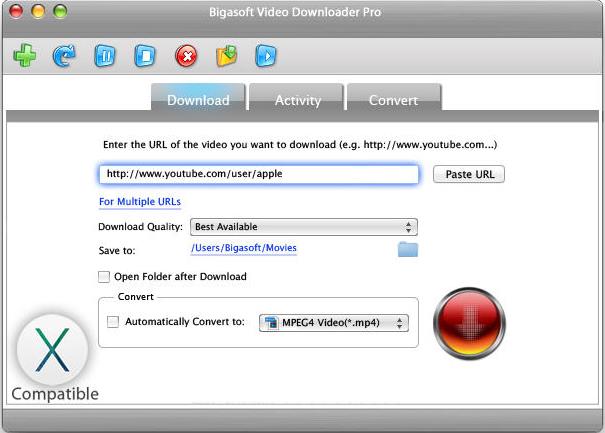The width and height of the screenshot is (605, 433).
Task: Click the Paste URL button
Action: click(469, 174)
